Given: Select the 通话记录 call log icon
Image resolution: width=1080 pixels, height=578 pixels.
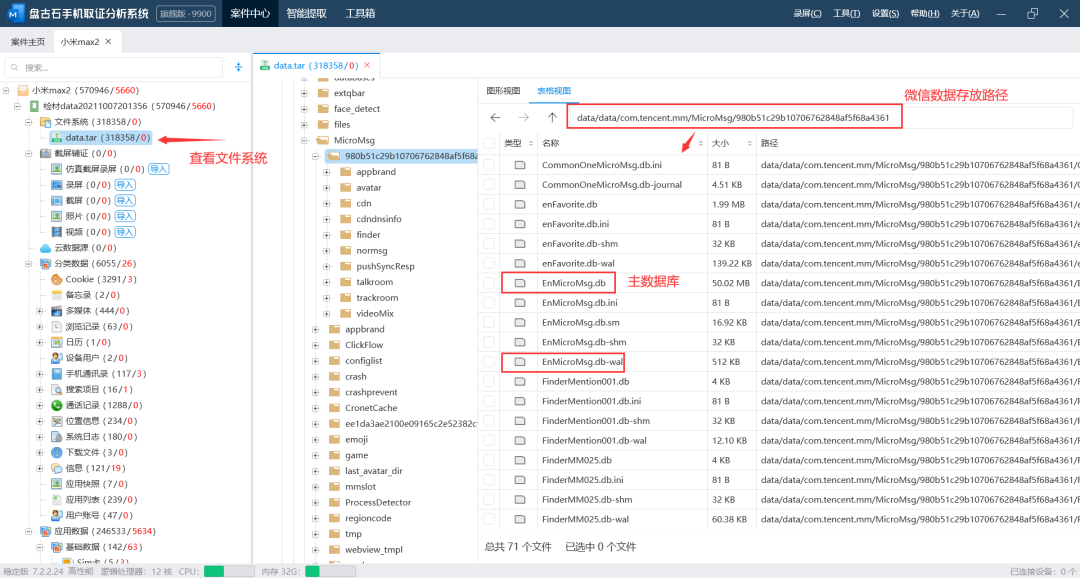Looking at the screenshot, I should (x=57, y=405).
